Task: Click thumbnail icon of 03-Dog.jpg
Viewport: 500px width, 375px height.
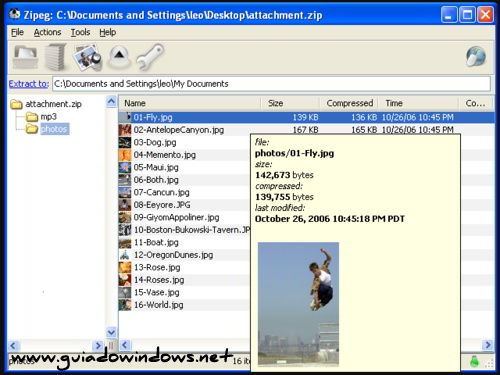Action: [125, 142]
